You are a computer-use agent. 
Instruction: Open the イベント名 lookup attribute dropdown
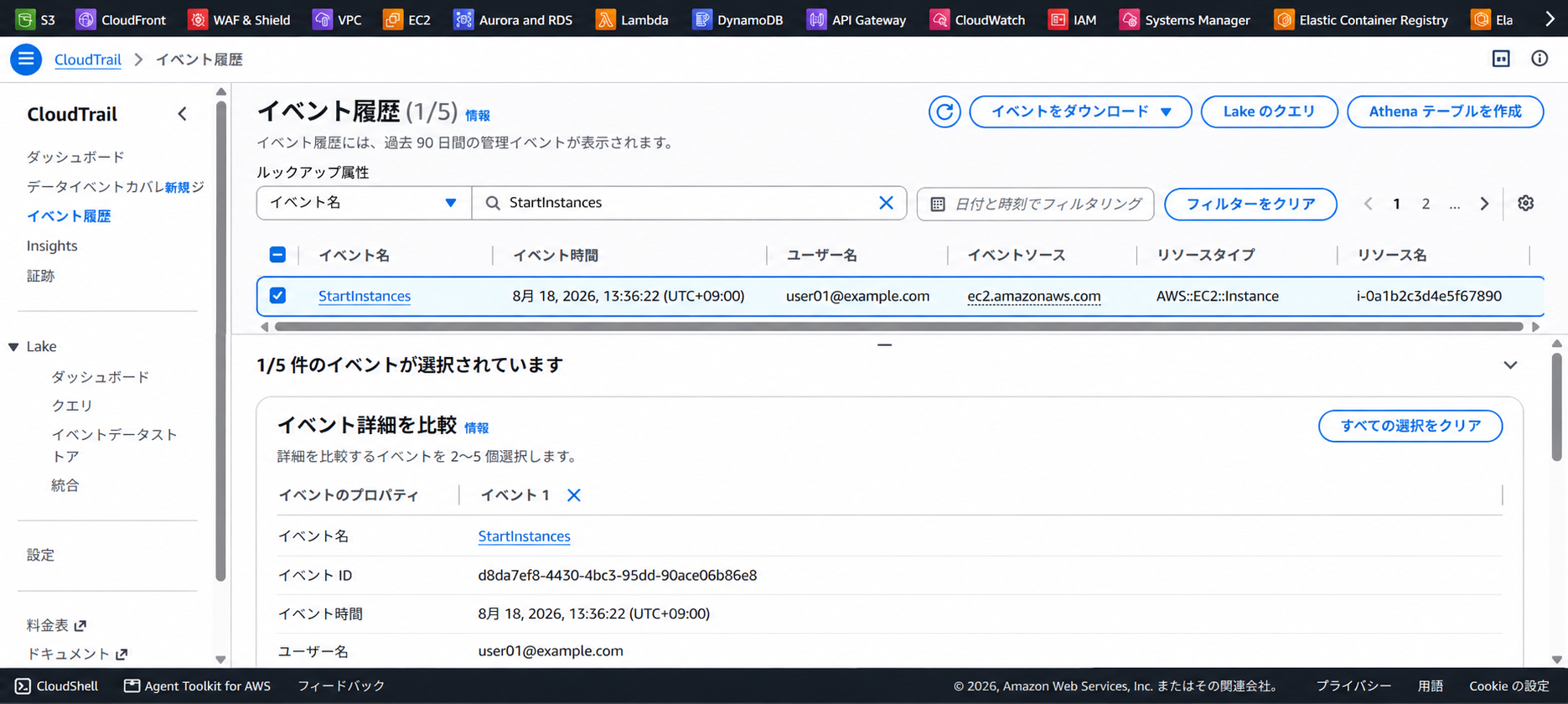pyautogui.click(x=365, y=203)
